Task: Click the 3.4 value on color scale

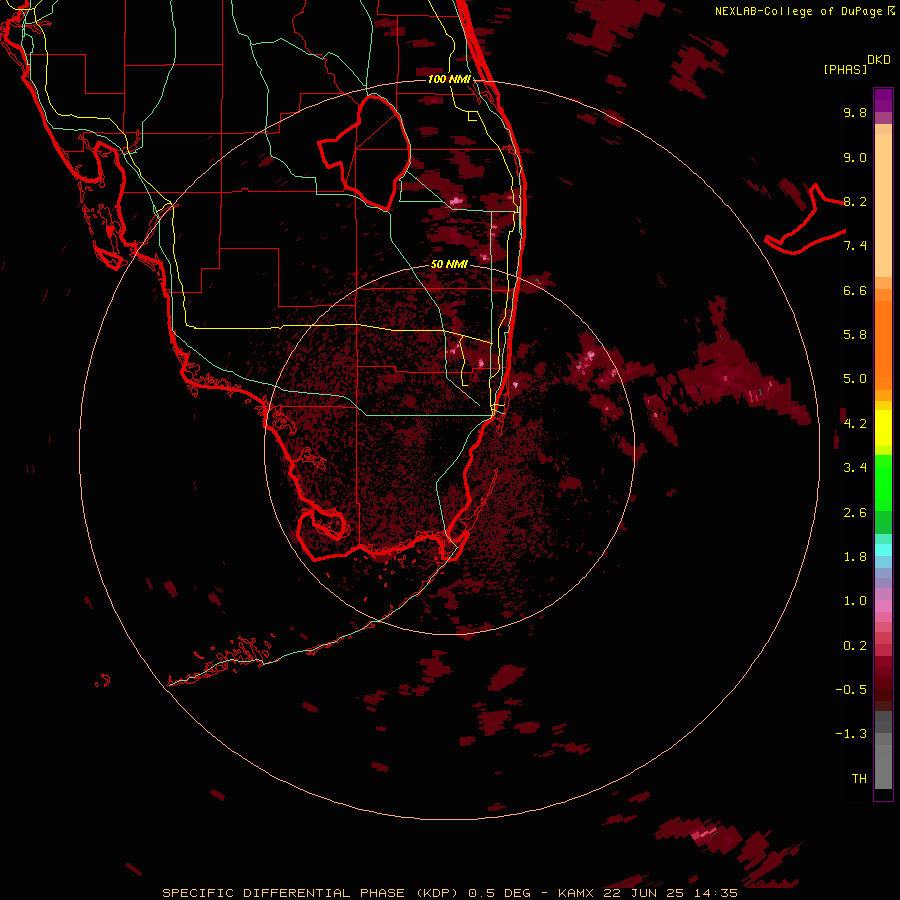Action: pos(855,468)
